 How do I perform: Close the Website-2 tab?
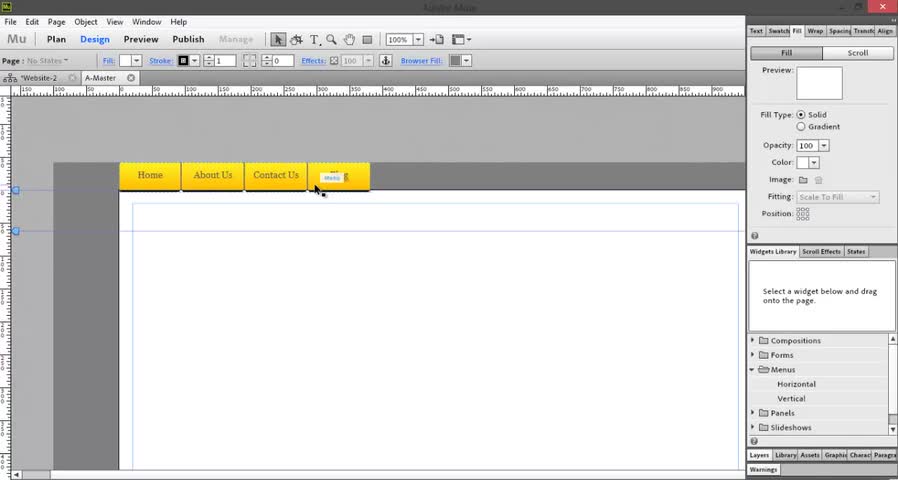[72, 78]
